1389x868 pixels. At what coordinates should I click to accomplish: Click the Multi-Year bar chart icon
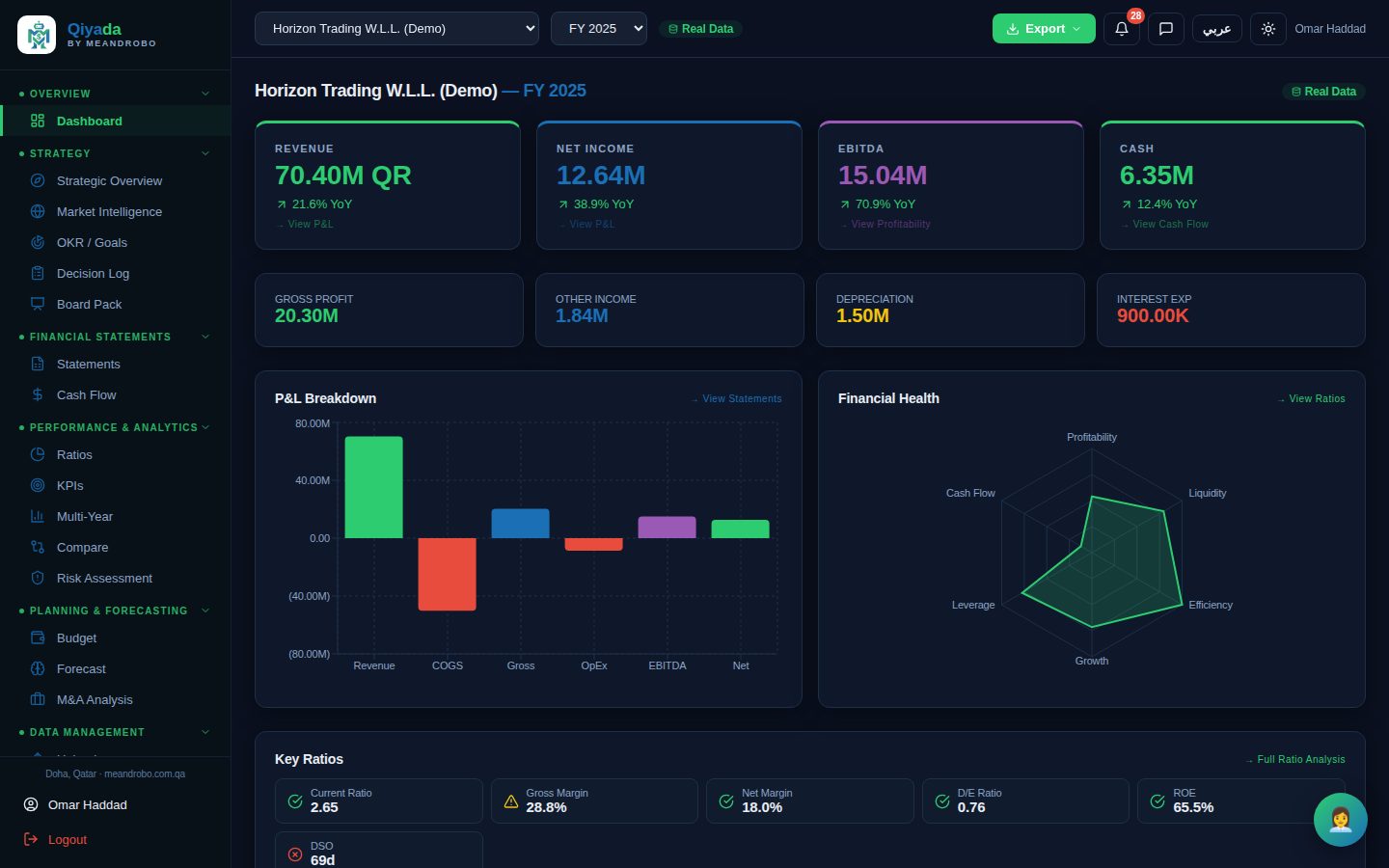[38, 516]
